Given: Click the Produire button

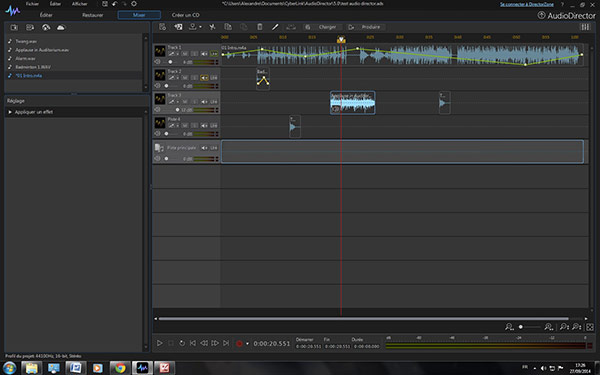Looking at the screenshot, I should click(365, 27).
